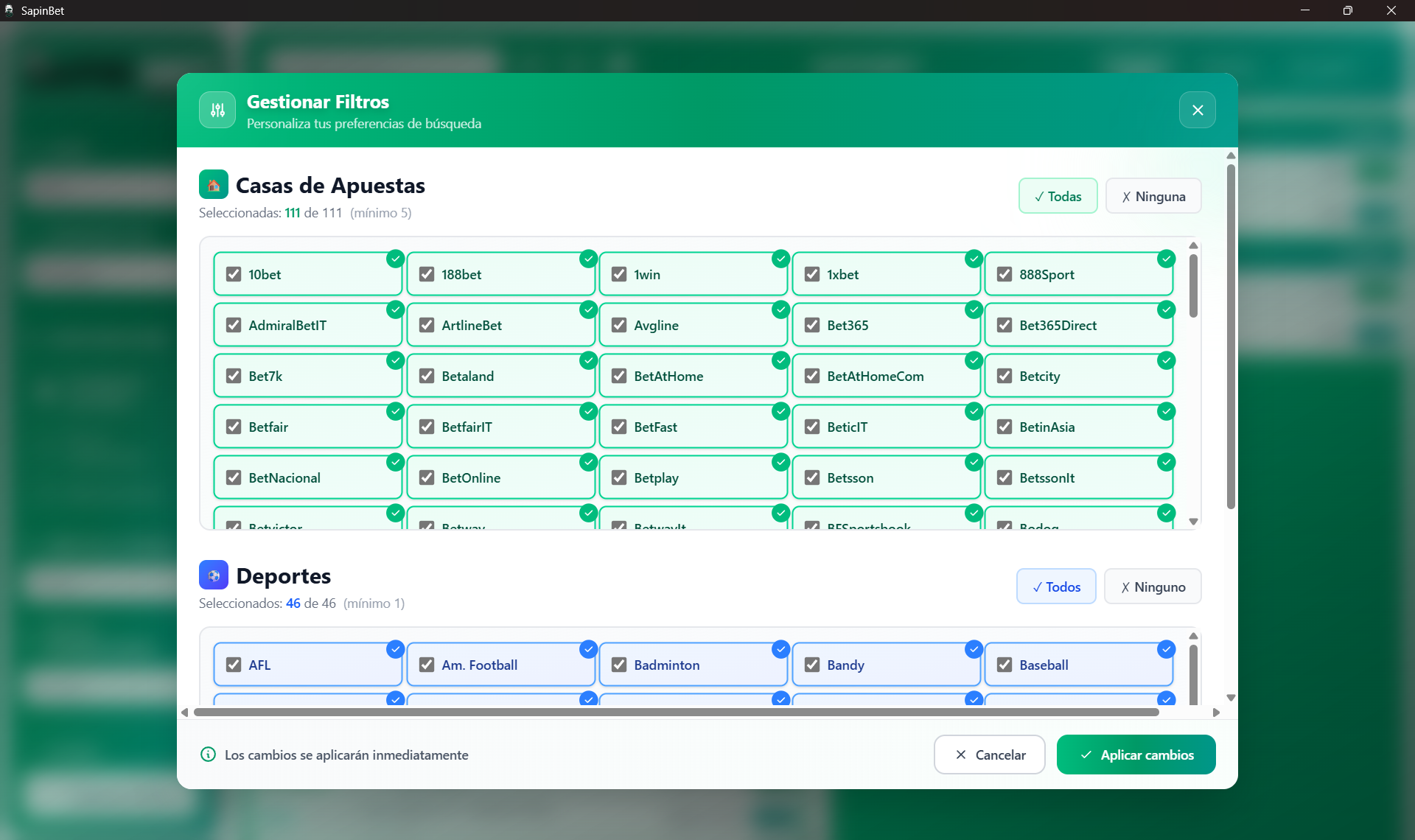Uncheck the Badminton sport checkbox
This screenshot has width=1415, height=840.
click(619, 665)
